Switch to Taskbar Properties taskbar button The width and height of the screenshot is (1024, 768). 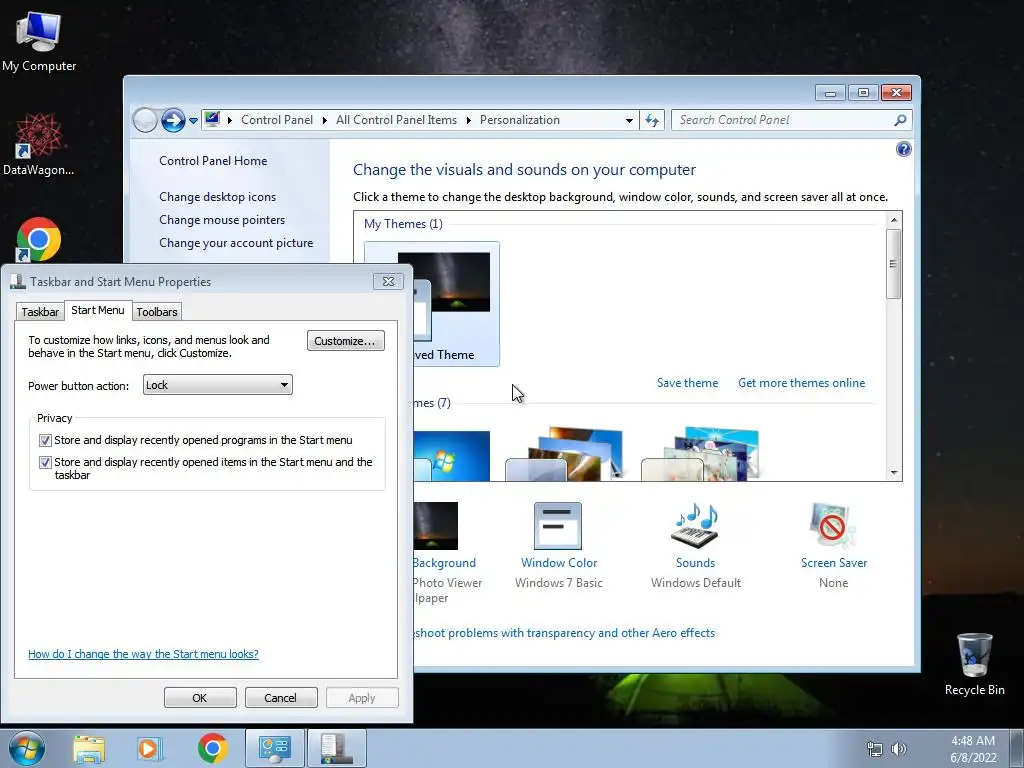pyautogui.click(x=336, y=748)
